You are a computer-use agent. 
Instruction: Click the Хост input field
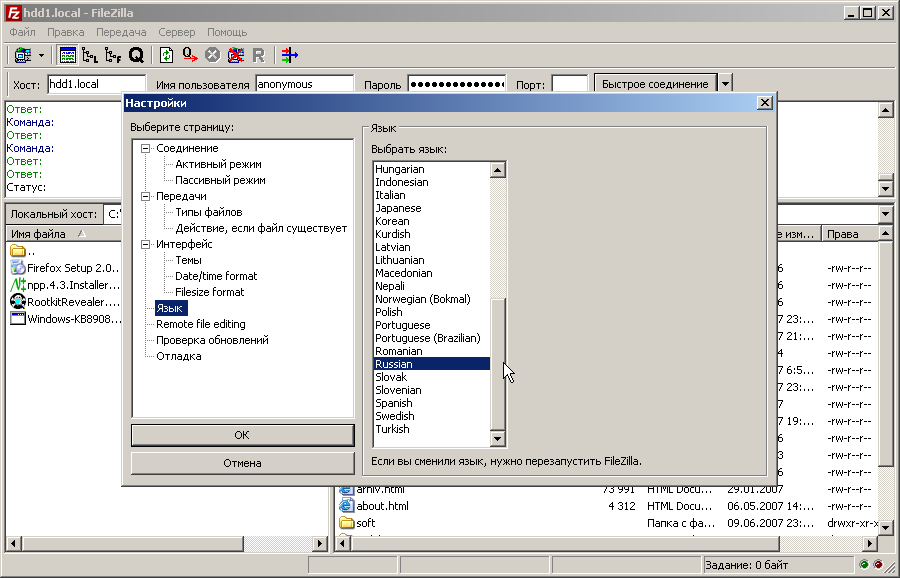point(96,84)
